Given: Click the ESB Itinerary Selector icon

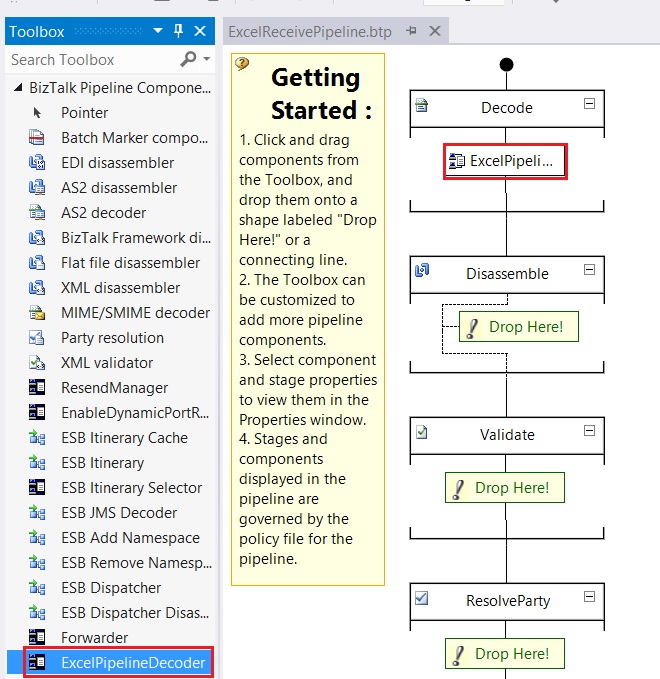Looking at the screenshot, I should pos(37,488).
